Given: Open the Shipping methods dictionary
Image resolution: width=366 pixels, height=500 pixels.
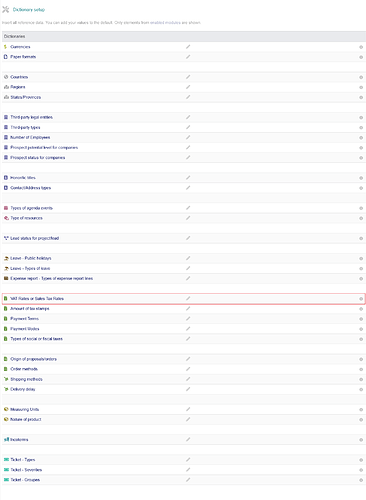Looking at the screenshot, I should (x=26, y=379).
